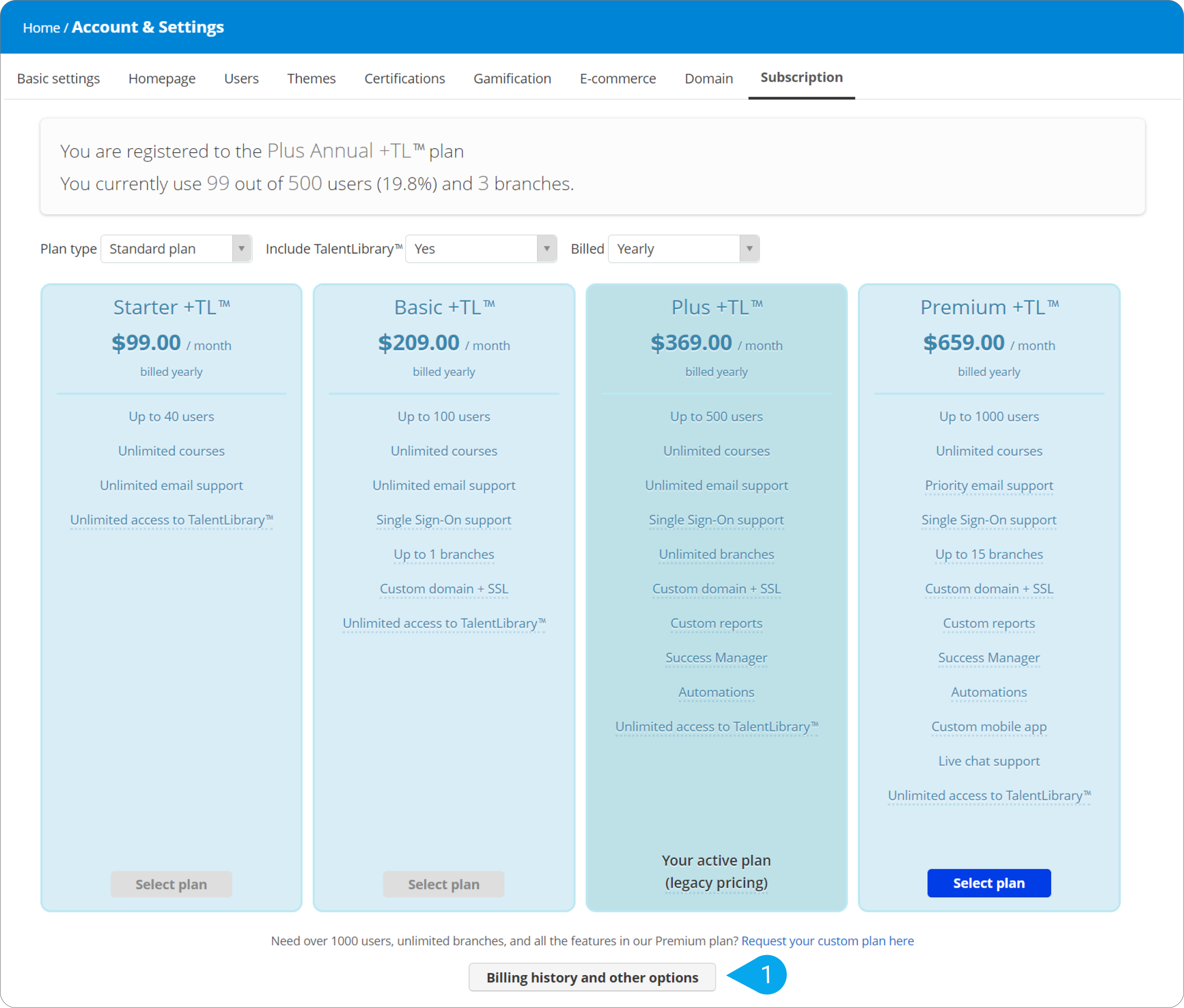
Task: Select the Starter +TL plan button
Action: click(x=171, y=883)
